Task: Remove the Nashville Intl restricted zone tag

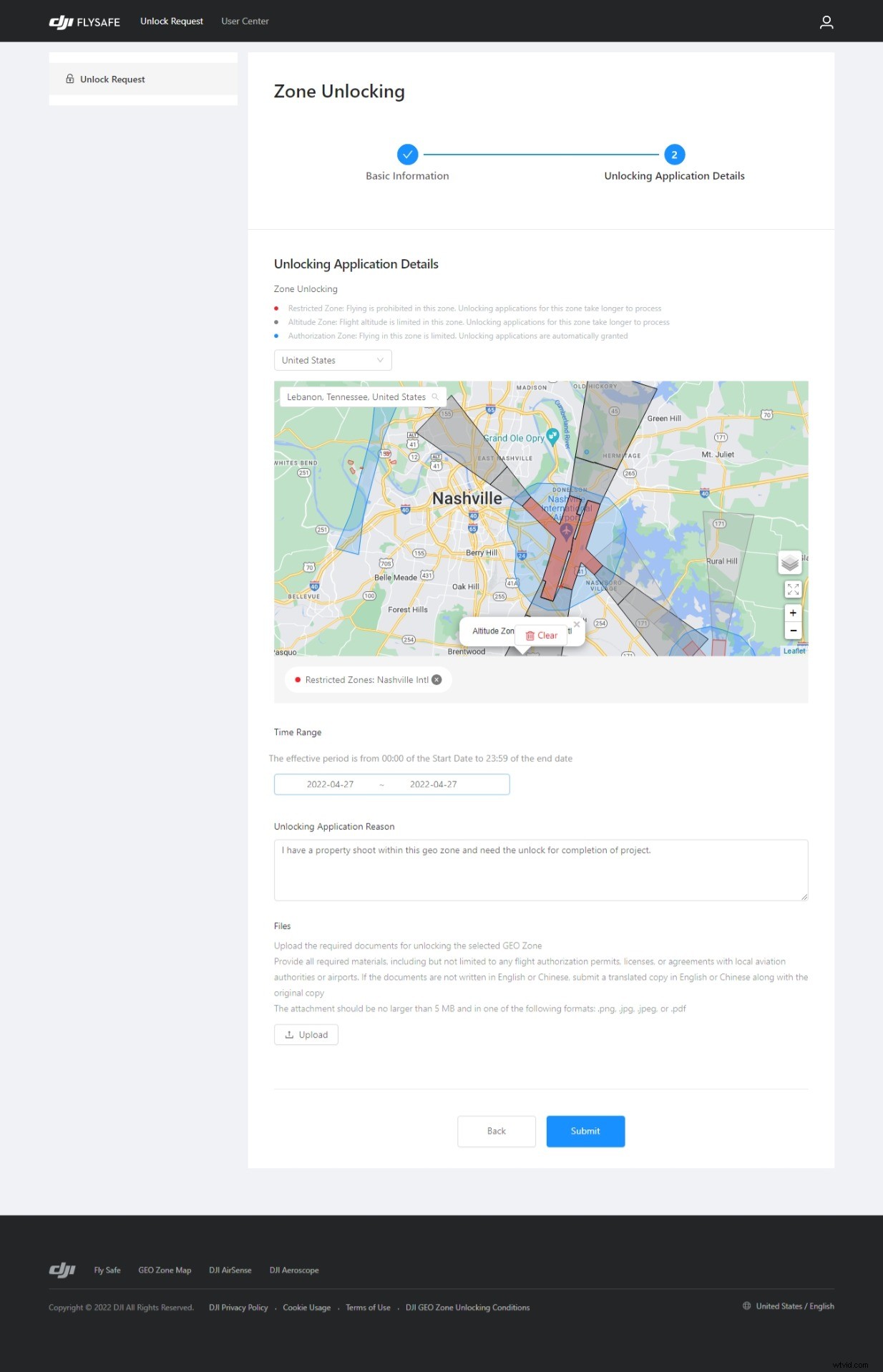Action: 436,680
